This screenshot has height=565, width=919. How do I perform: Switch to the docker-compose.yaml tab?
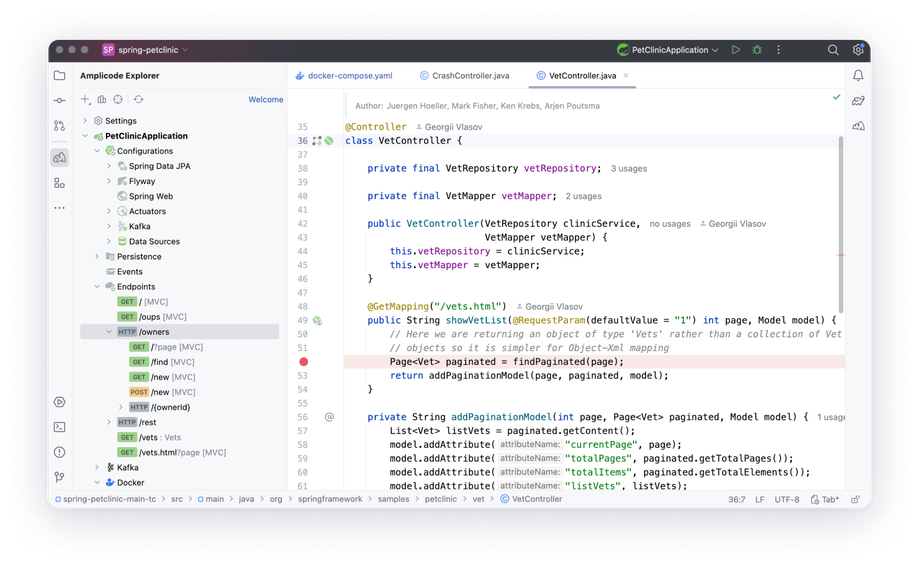pos(344,76)
